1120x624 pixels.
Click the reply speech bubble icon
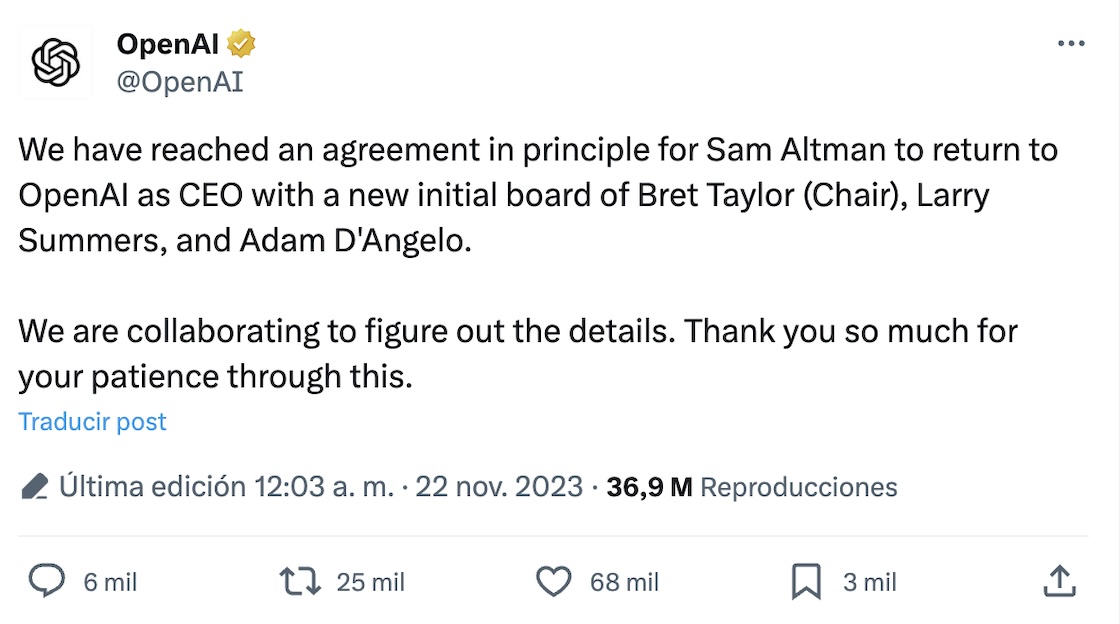[47, 581]
